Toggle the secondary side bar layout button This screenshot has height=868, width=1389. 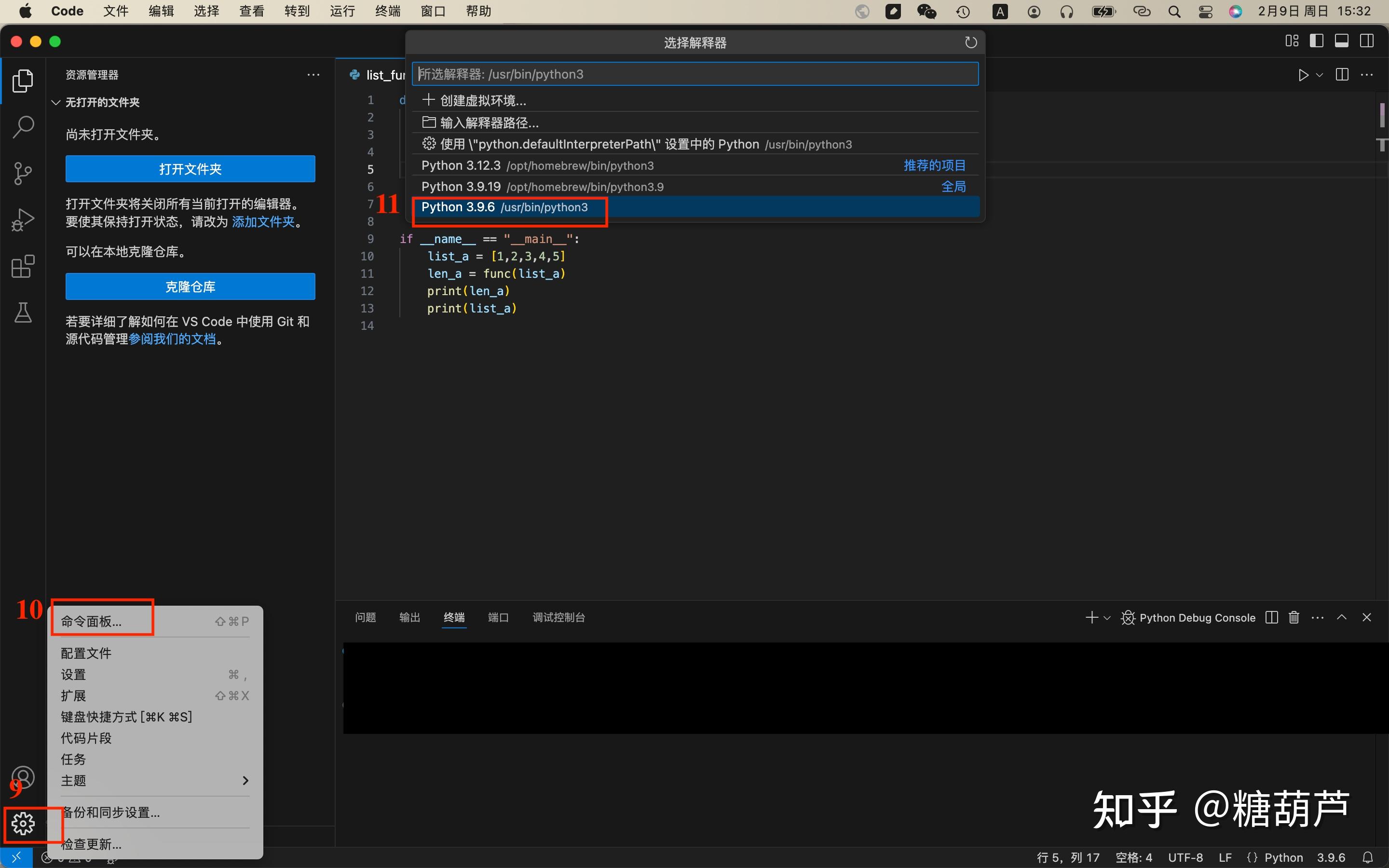click(1367, 41)
